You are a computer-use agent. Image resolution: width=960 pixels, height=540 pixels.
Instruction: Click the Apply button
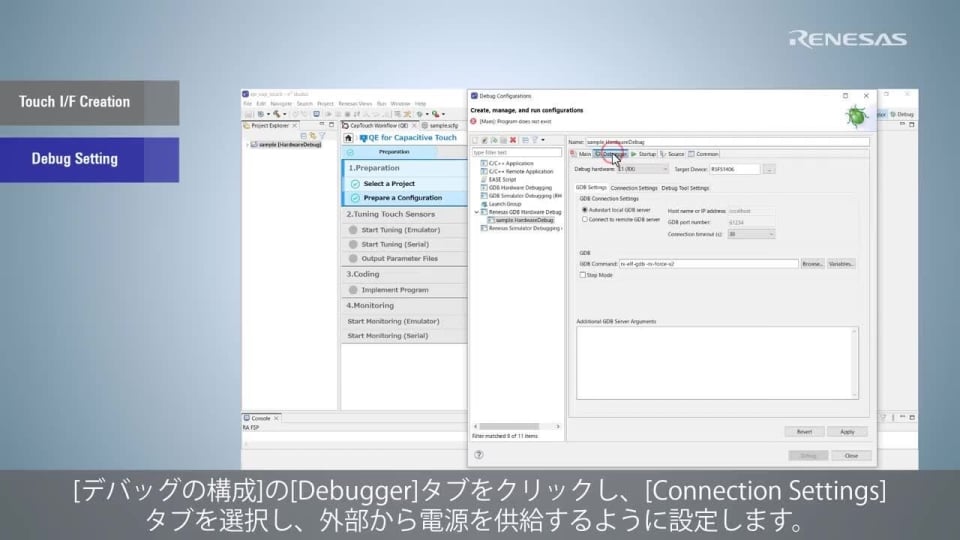pos(847,432)
